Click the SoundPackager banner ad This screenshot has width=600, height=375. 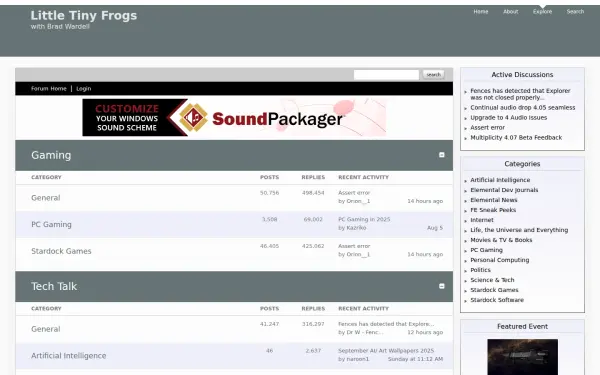pyautogui.click(x=234, y=117)
